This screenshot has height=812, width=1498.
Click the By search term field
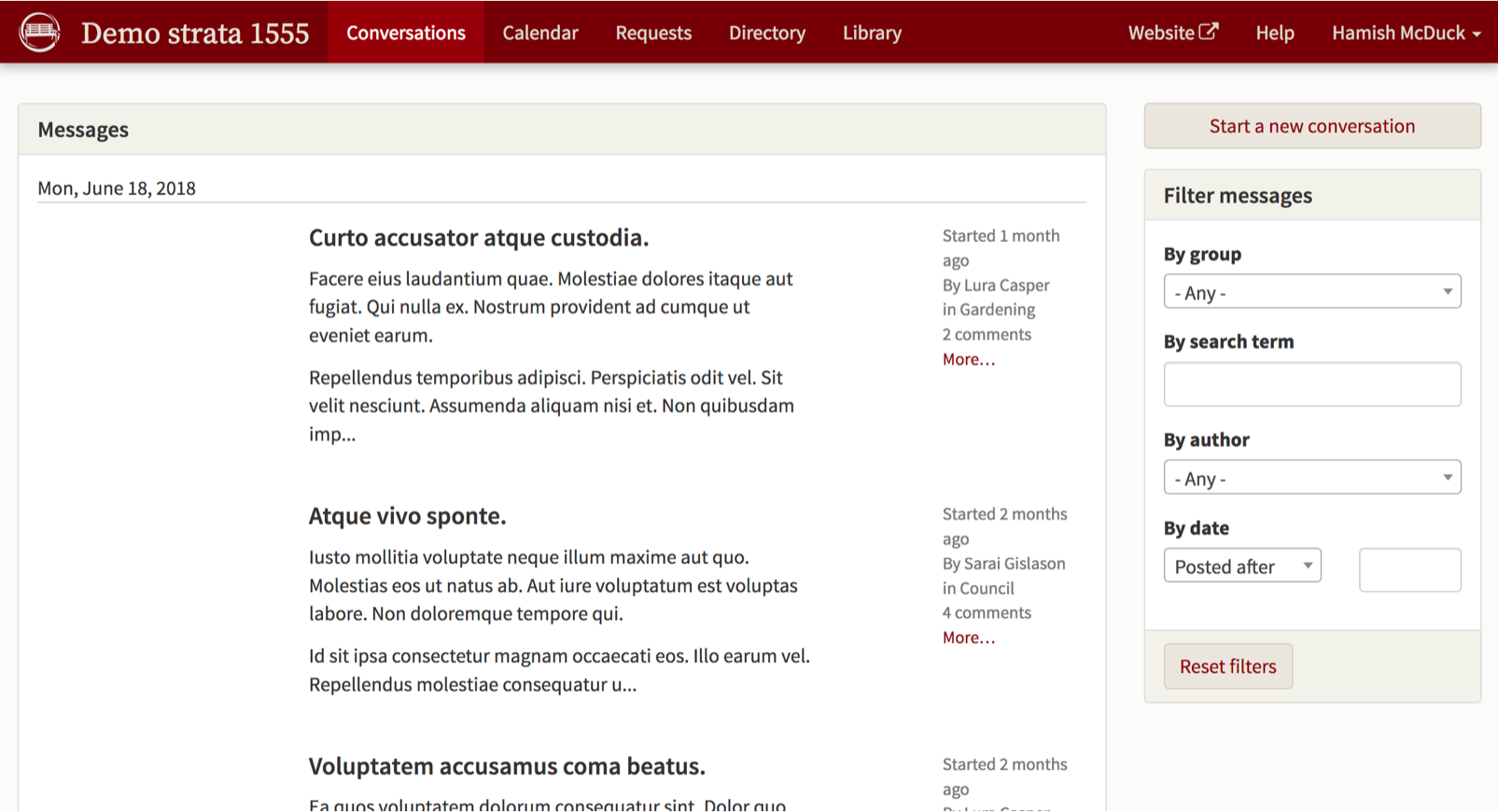coord(1311,385)
